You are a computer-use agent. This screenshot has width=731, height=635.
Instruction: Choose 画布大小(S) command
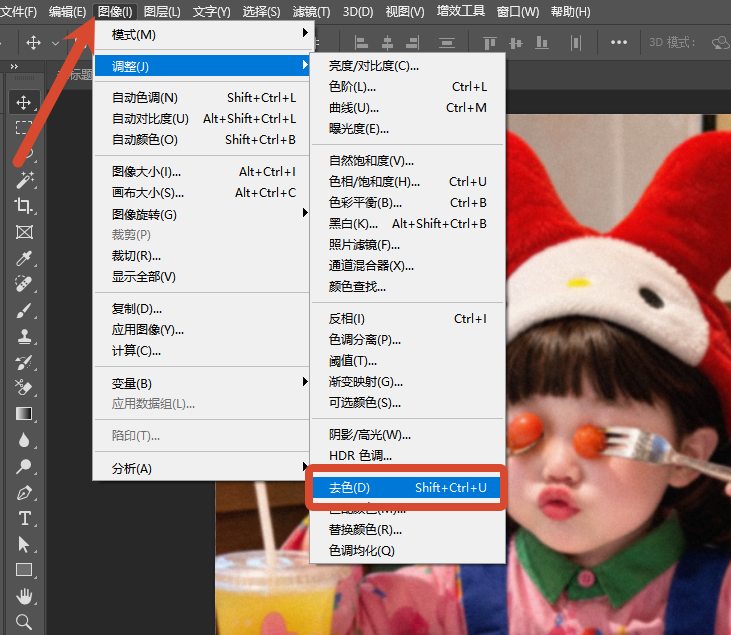(201, 193)
